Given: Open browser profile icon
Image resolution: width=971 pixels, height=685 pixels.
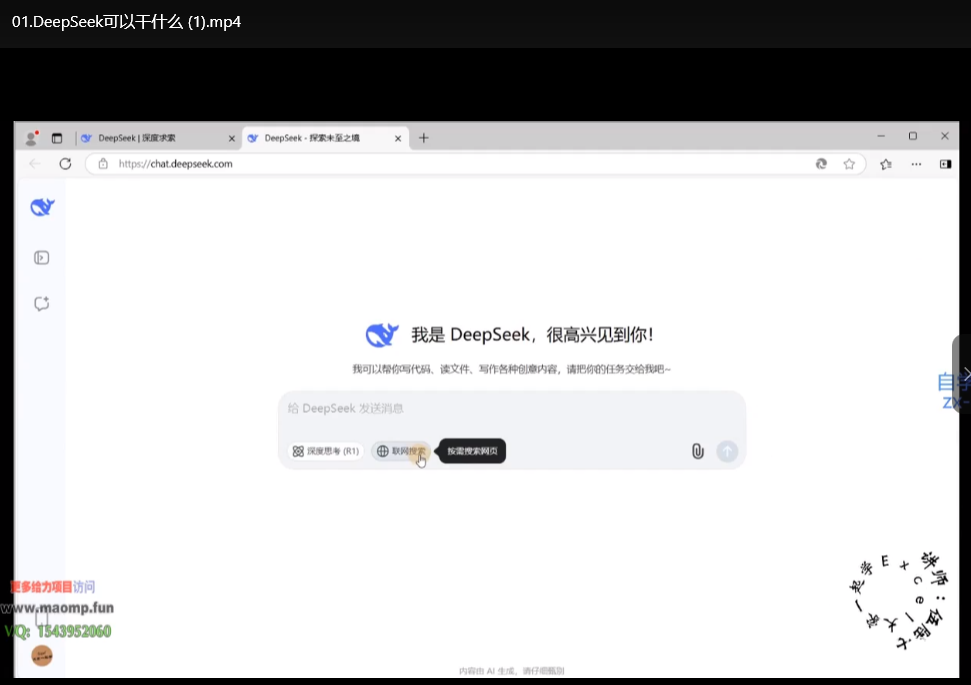Looking at the screenshot, I should click(x=31, y=138).
